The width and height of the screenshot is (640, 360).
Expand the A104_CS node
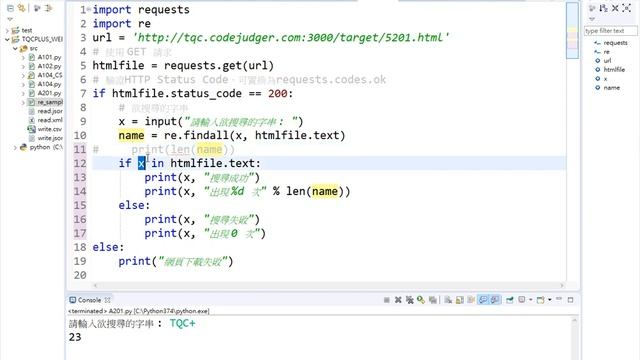pos(23,76)
